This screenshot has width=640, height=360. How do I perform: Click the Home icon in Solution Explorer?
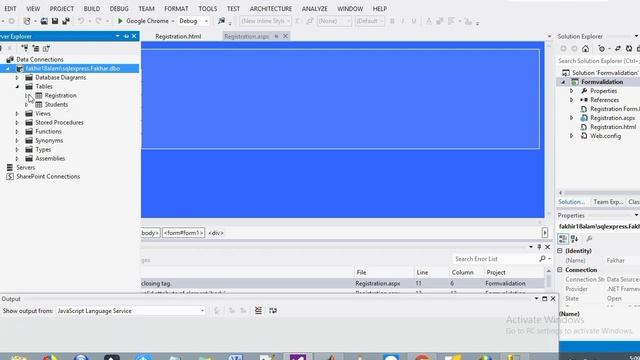pos(585,49)
